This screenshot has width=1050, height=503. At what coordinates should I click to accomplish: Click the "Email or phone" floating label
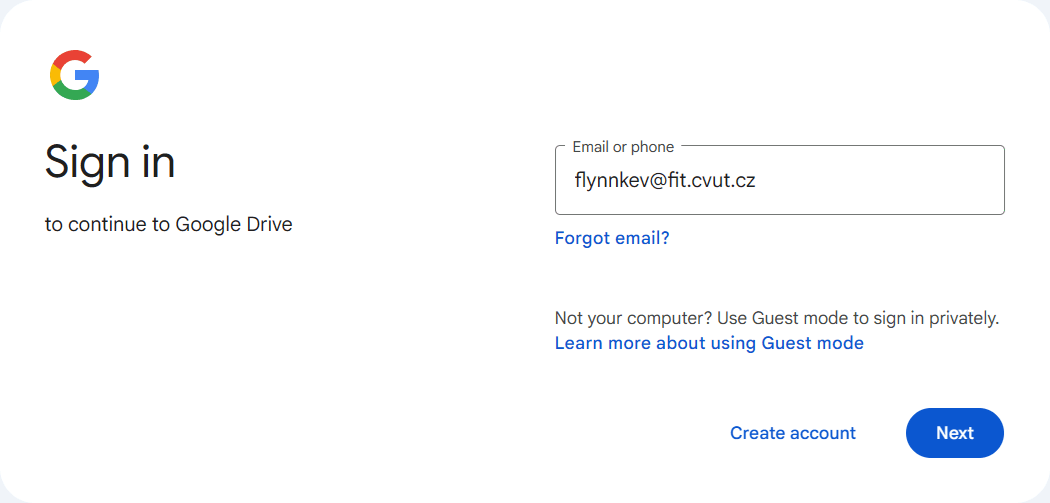pyautogui.click(x=623, y=147)
